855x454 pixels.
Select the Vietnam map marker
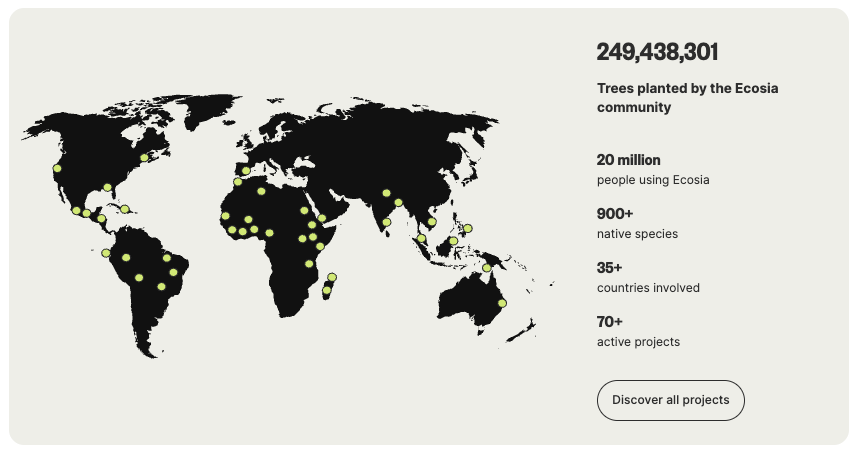click(x=432, y=222)
